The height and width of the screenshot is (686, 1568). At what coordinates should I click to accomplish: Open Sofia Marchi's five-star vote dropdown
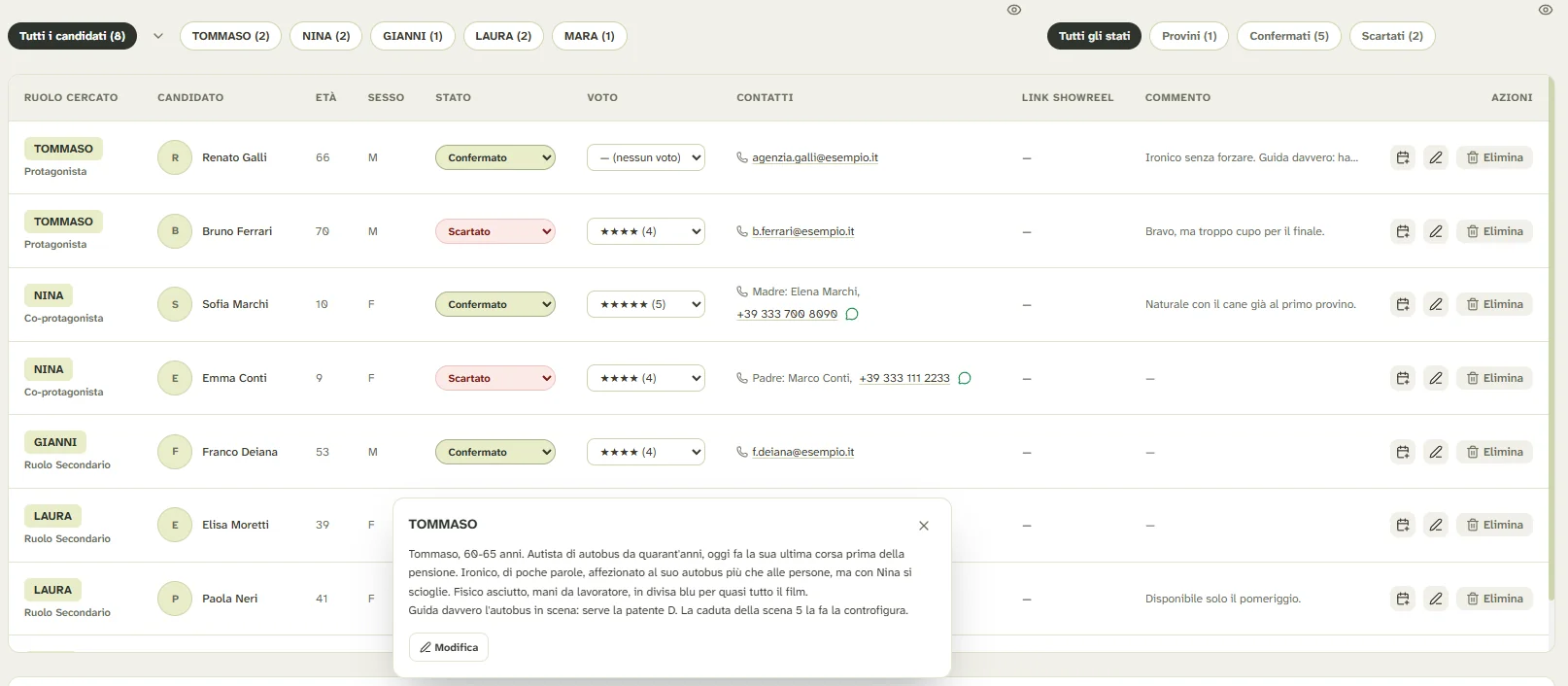646,304
